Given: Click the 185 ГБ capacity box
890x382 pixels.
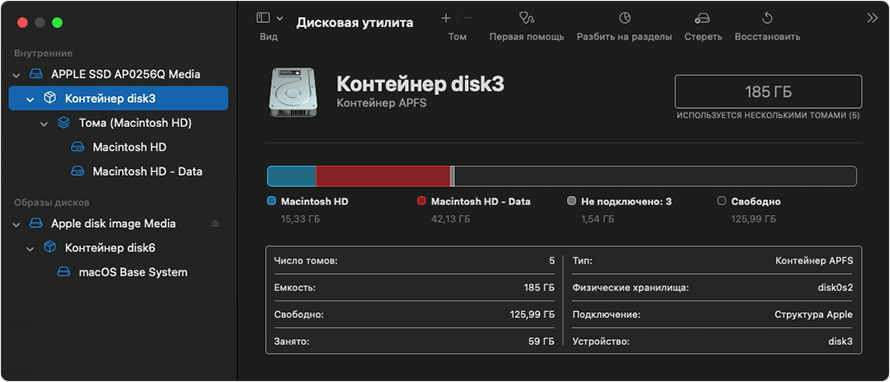Looking at the screenshot, I should click(x=768, y=91).
